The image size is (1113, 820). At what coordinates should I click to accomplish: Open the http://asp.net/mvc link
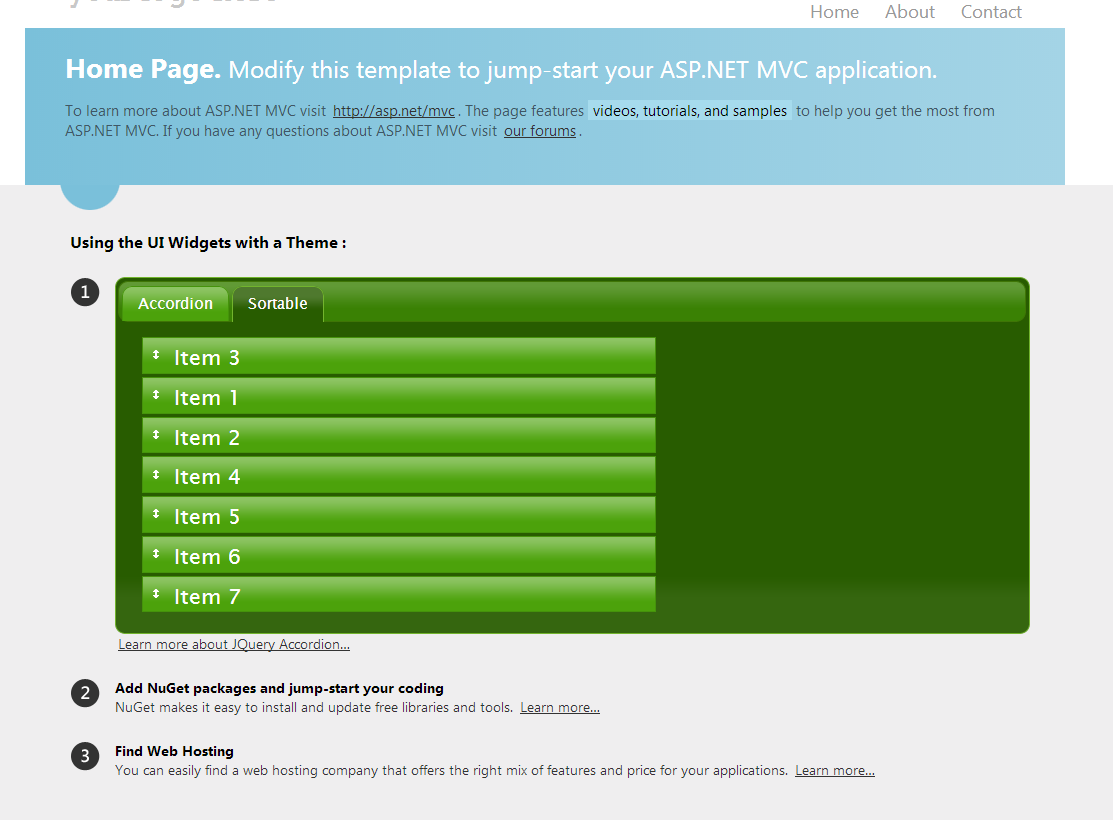pyautogui.click(x=393, y=110)
